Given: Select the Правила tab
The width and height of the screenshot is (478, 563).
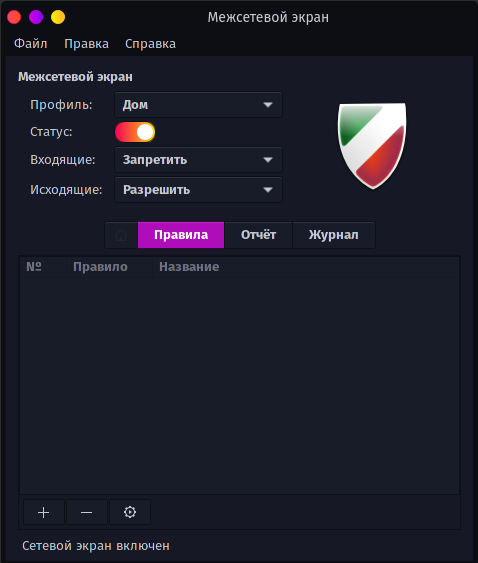Looking at the screenshot, I should (x=181, y=235).
